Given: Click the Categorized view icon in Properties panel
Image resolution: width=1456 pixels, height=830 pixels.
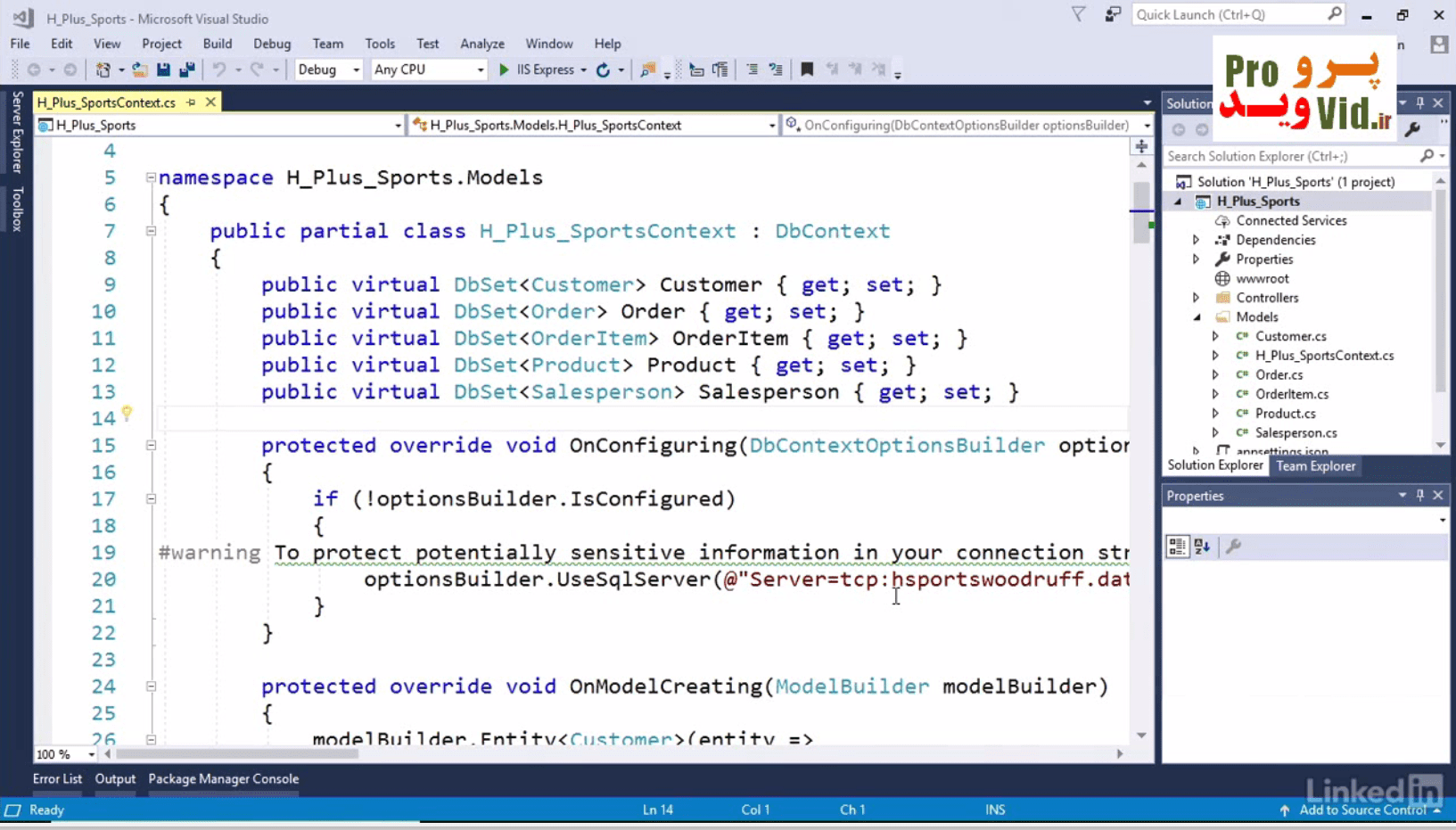Looking at the screenshot, I should (1177, 546).
